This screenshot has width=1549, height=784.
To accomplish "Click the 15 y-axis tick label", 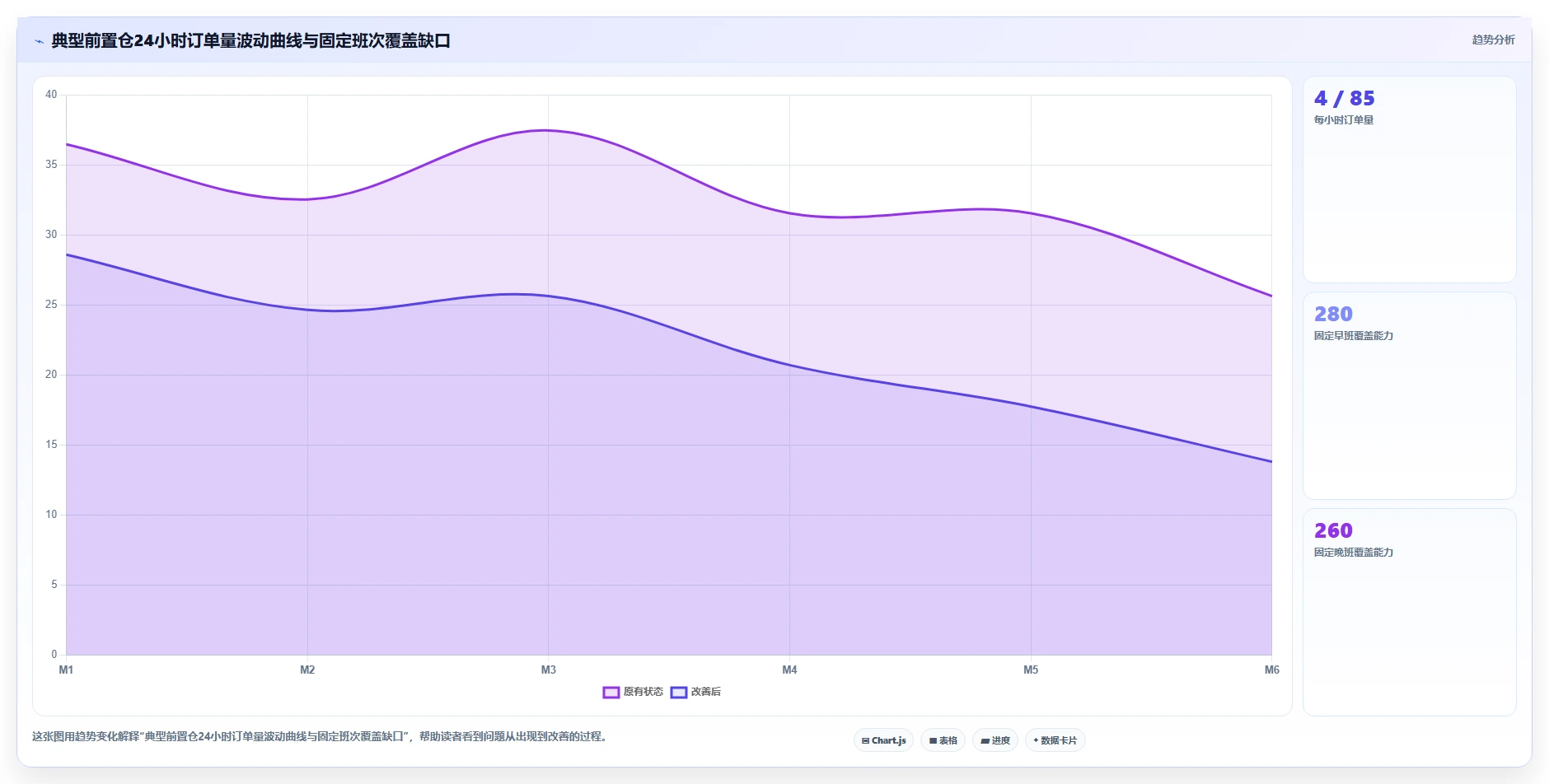I will point(51,445).
